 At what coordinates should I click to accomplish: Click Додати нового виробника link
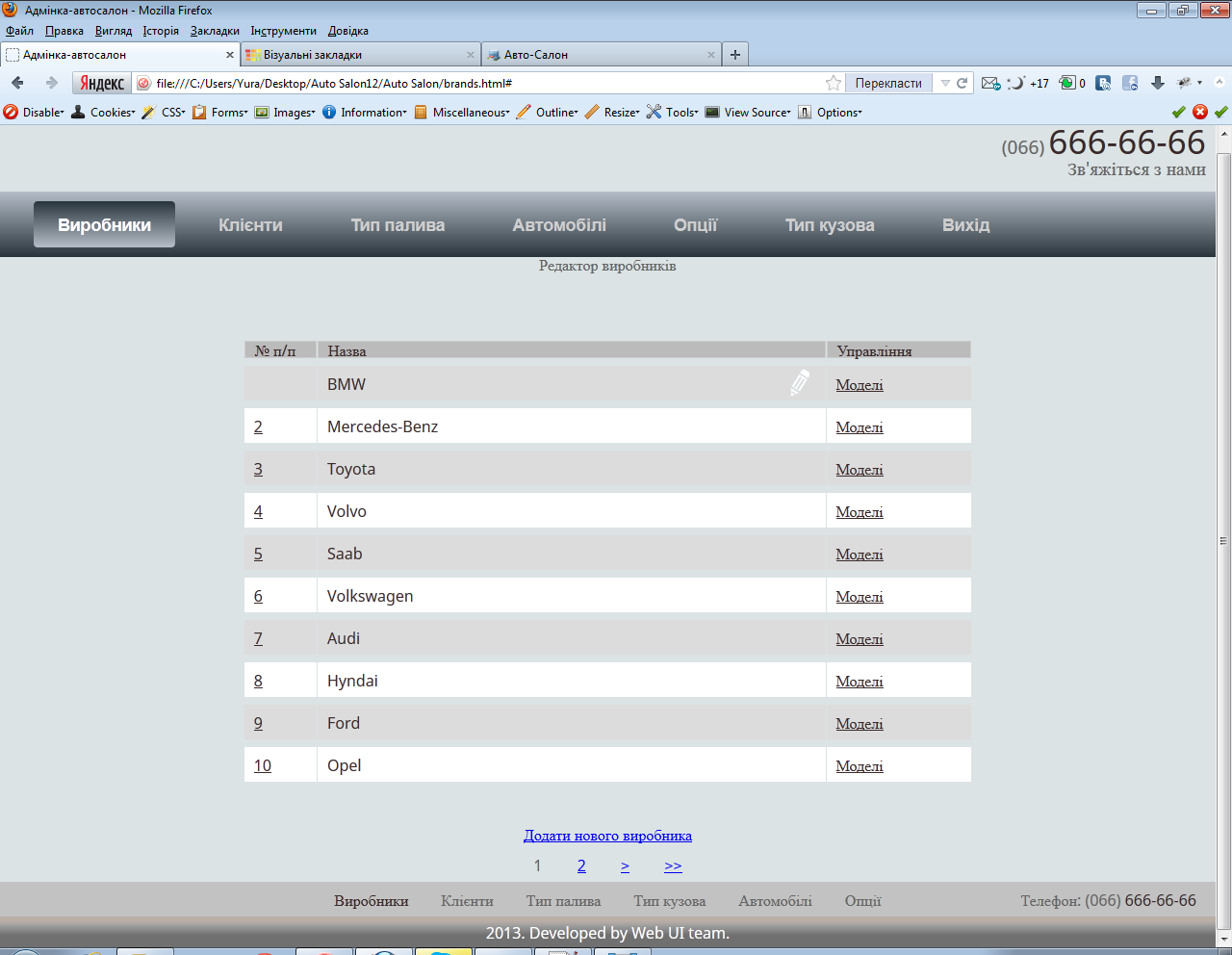click(x=607, y=836)
